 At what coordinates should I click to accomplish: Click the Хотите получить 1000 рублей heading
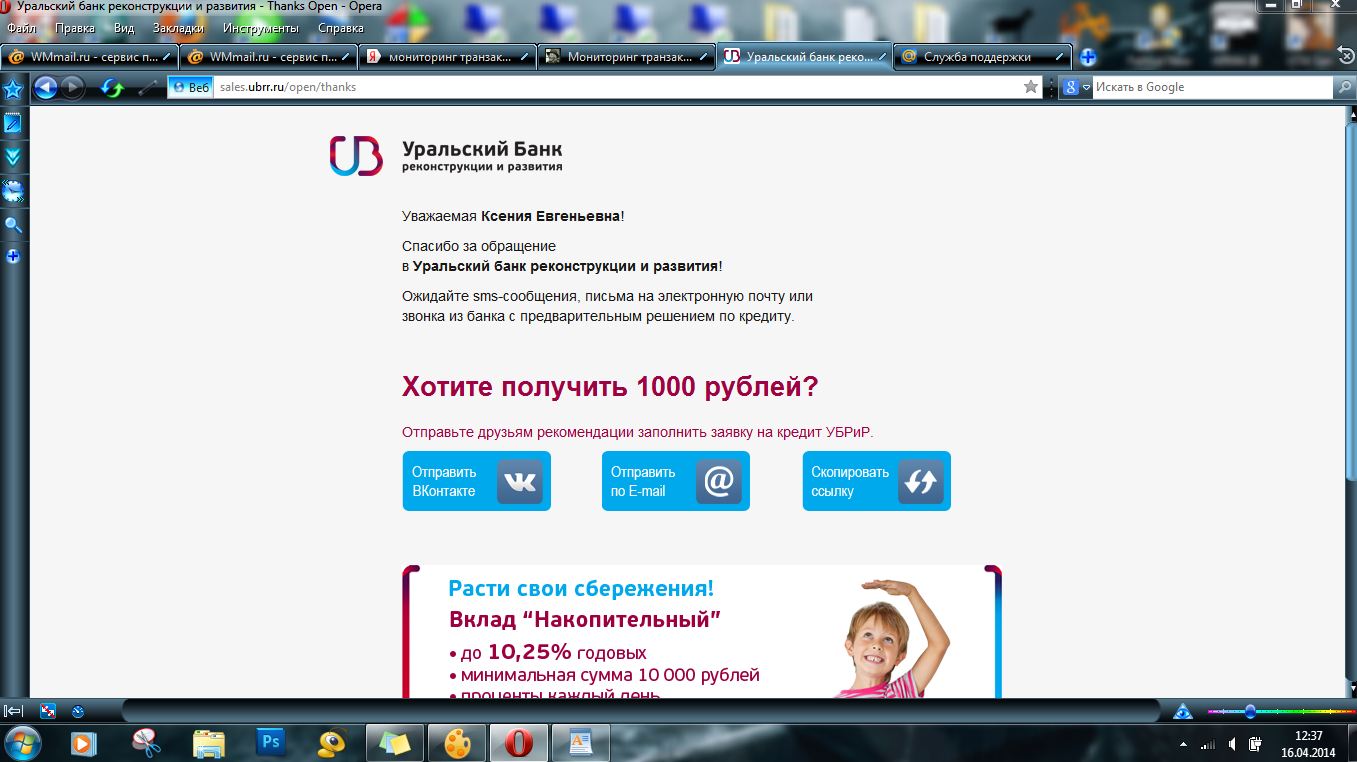pyautogui.click(x=610, y=387)
